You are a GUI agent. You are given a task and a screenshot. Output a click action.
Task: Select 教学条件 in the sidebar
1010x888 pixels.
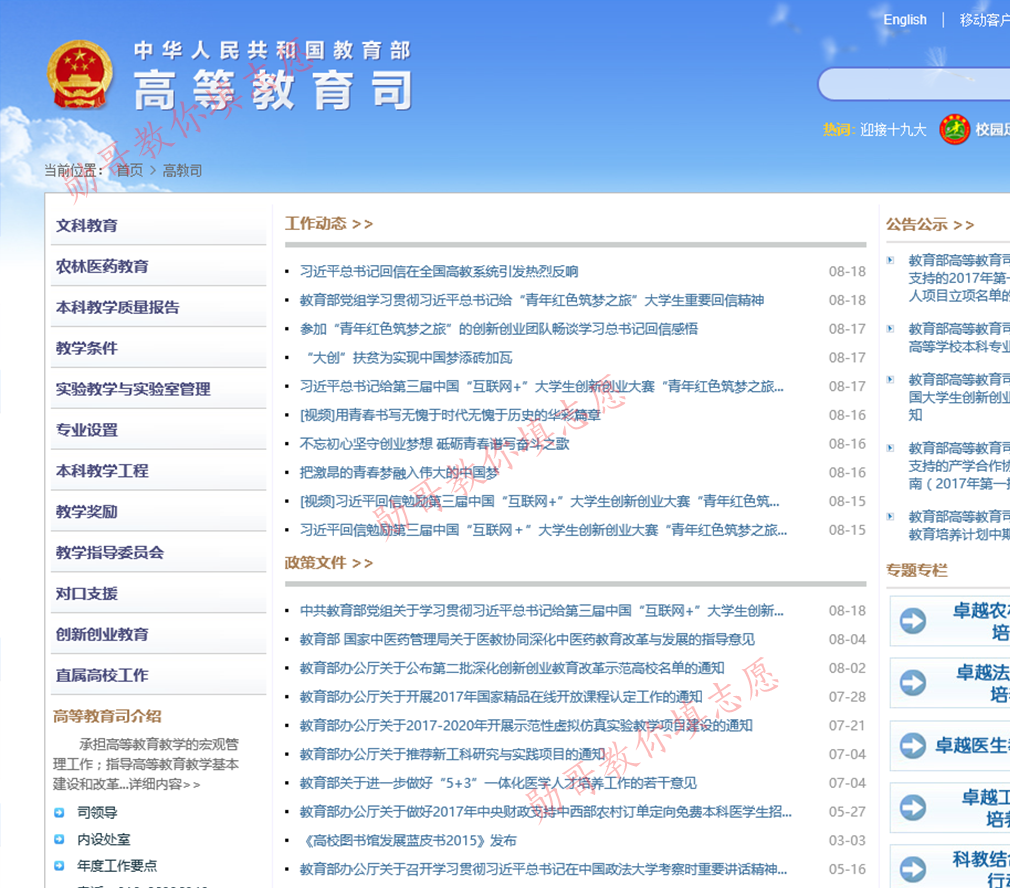87,348
